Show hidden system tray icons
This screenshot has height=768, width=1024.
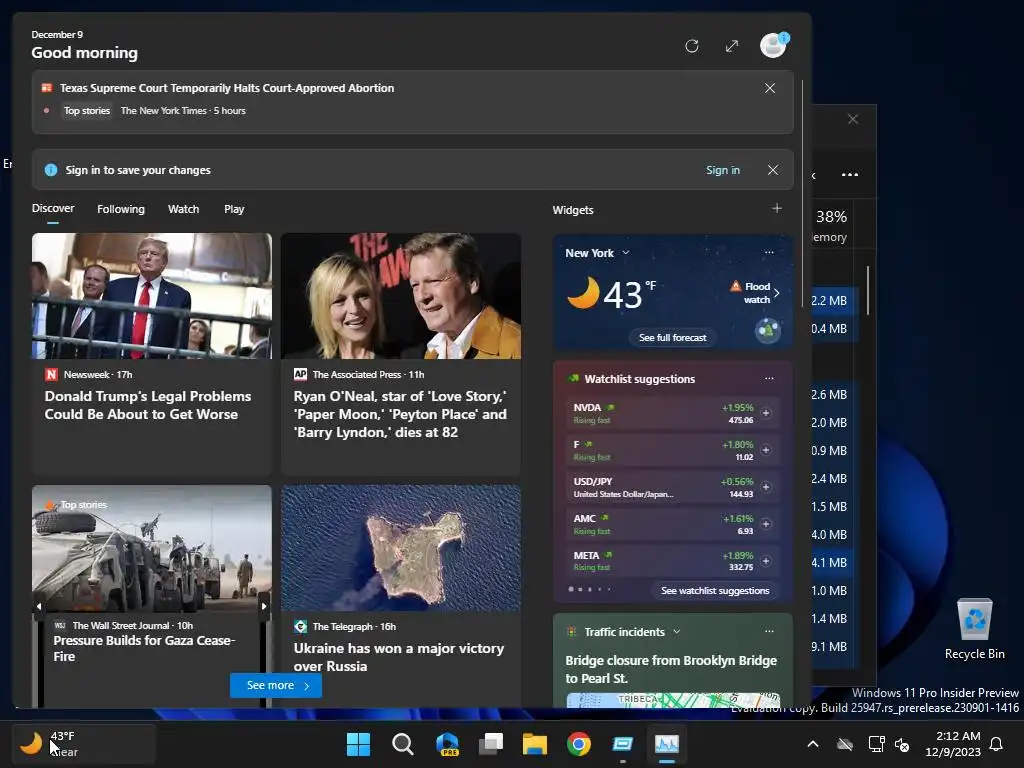pyautogui.click(x=813, y=744)
